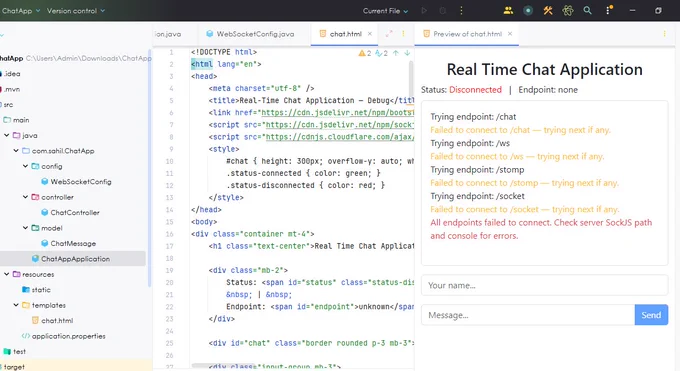Open IDE settings sync atom icon
The width and height of the screenshot is (680, 371).
pos(568,10)
